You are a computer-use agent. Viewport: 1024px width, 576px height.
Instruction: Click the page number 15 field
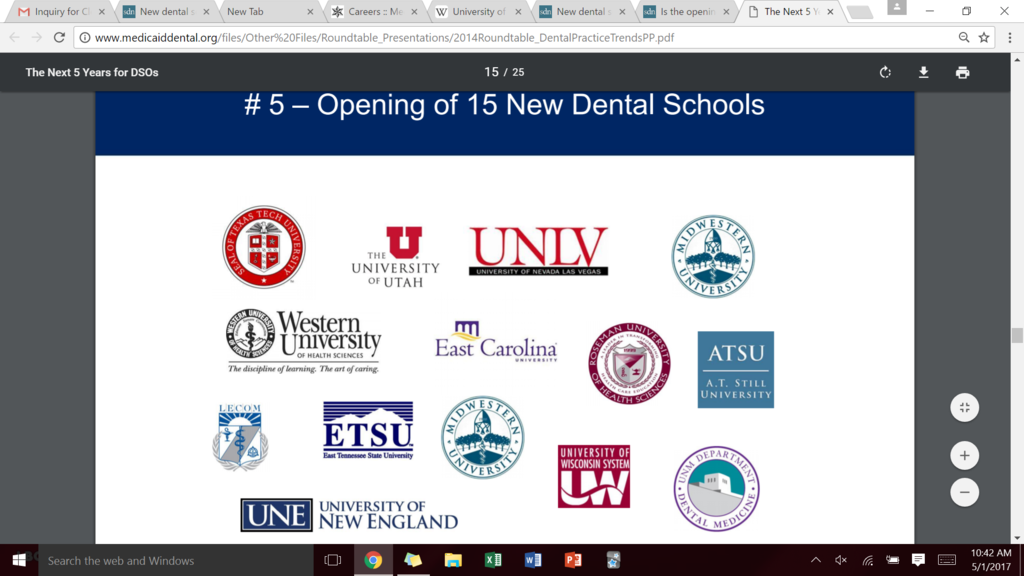coord(492,72)
